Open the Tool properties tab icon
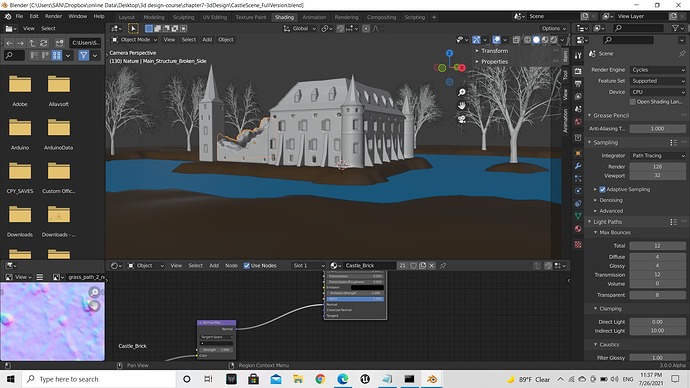 point(578,56)
